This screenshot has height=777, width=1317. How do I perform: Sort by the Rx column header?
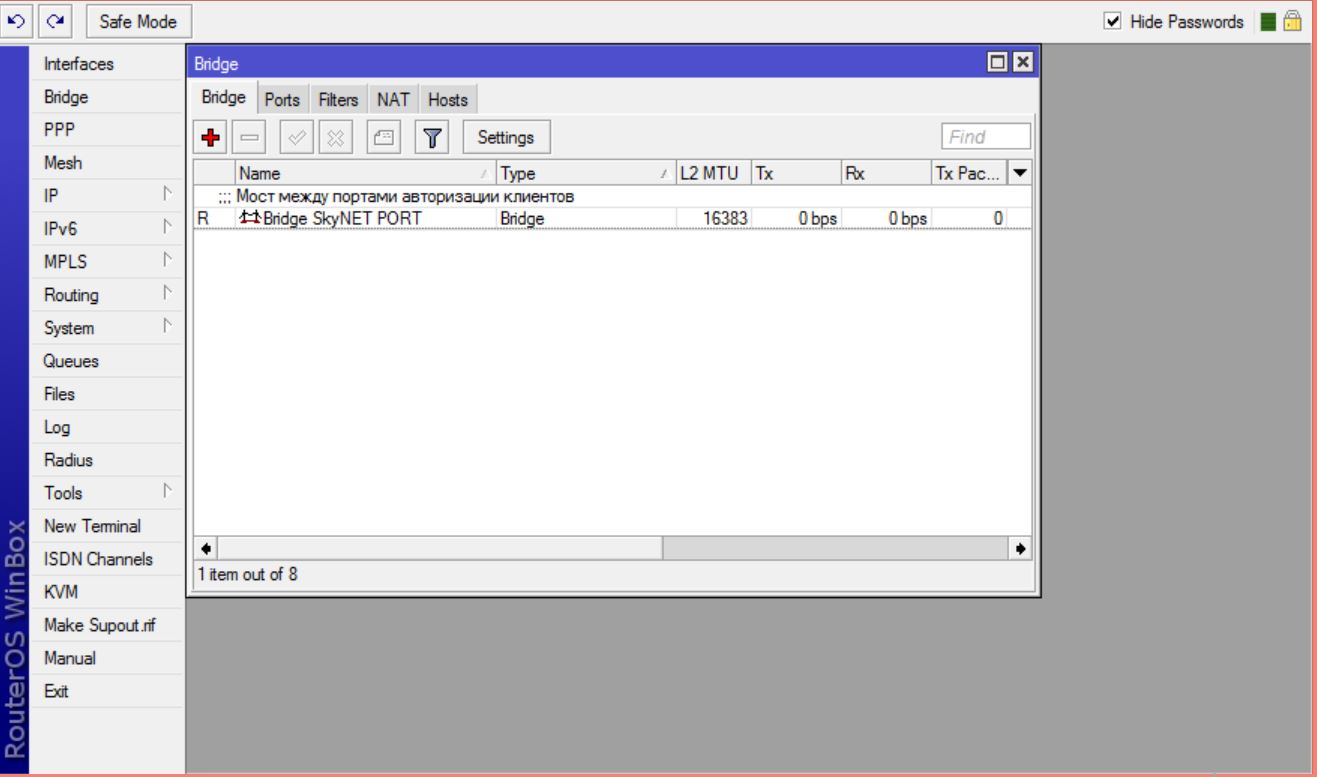886,172
